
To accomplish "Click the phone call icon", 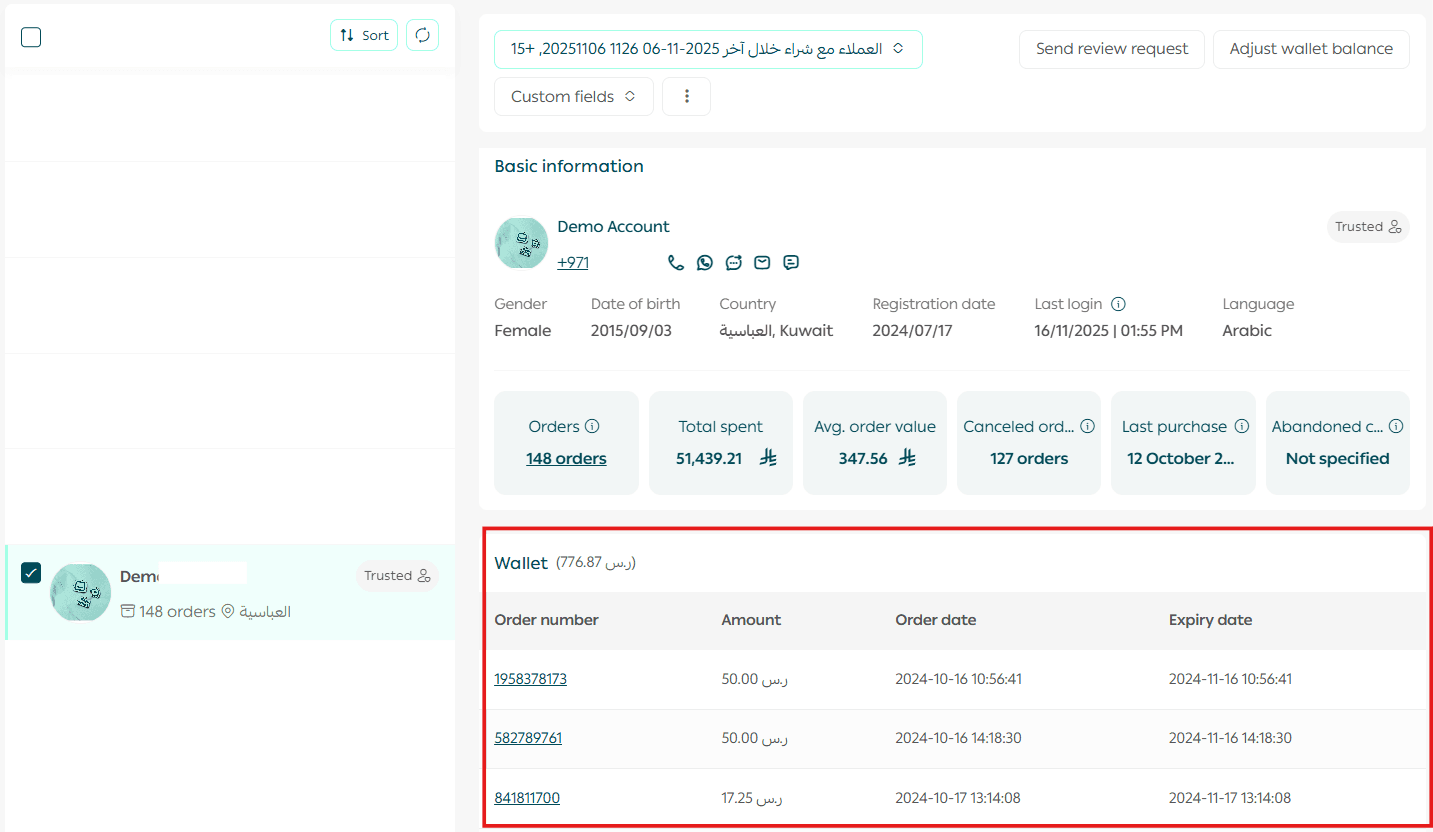I will 676,263.
